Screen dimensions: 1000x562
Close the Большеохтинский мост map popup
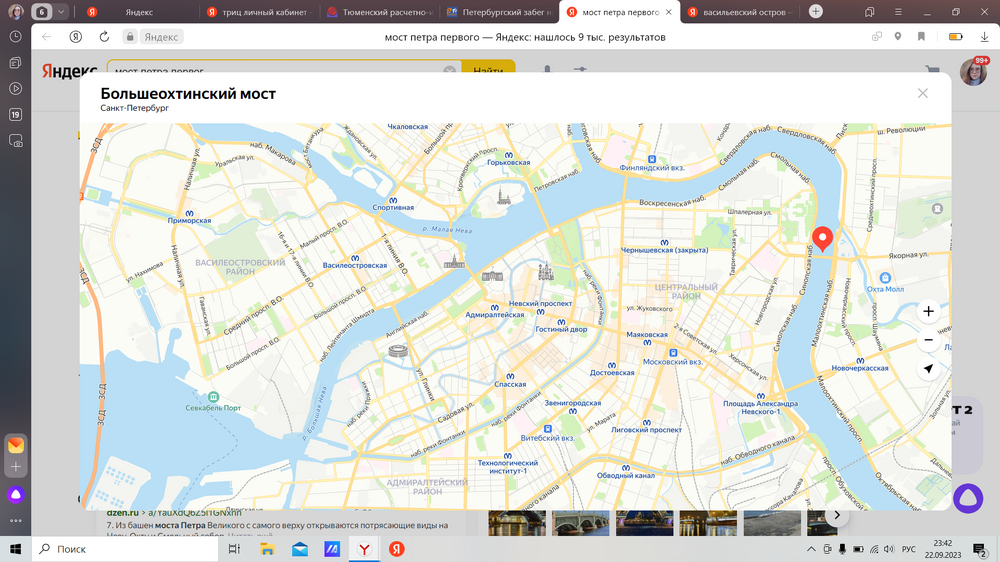click(x=922, y=93)
